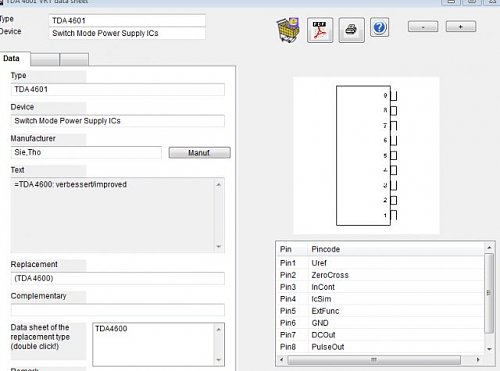
Task: Click pin table horizontal scroll left arrow
Action: pos(282,360)
